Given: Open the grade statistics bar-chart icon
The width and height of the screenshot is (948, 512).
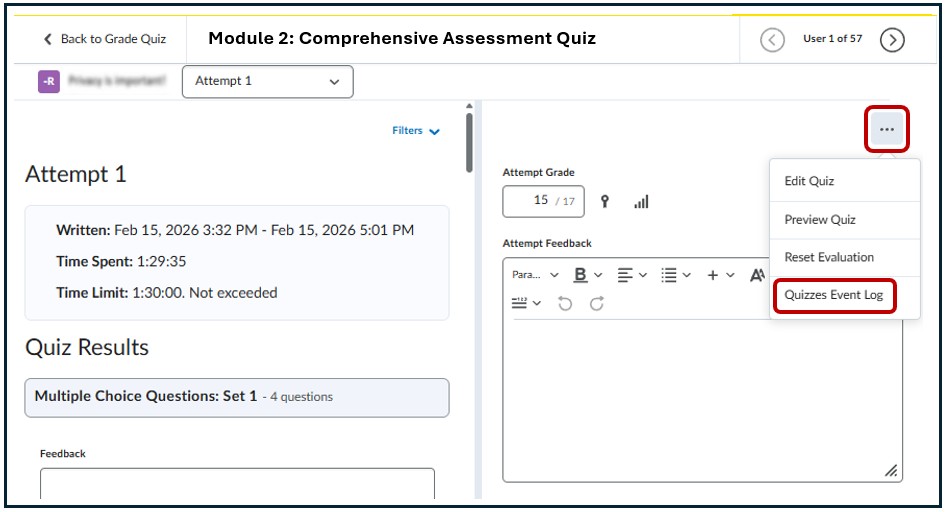Looking at the screenshot, I should click(641, 201).
